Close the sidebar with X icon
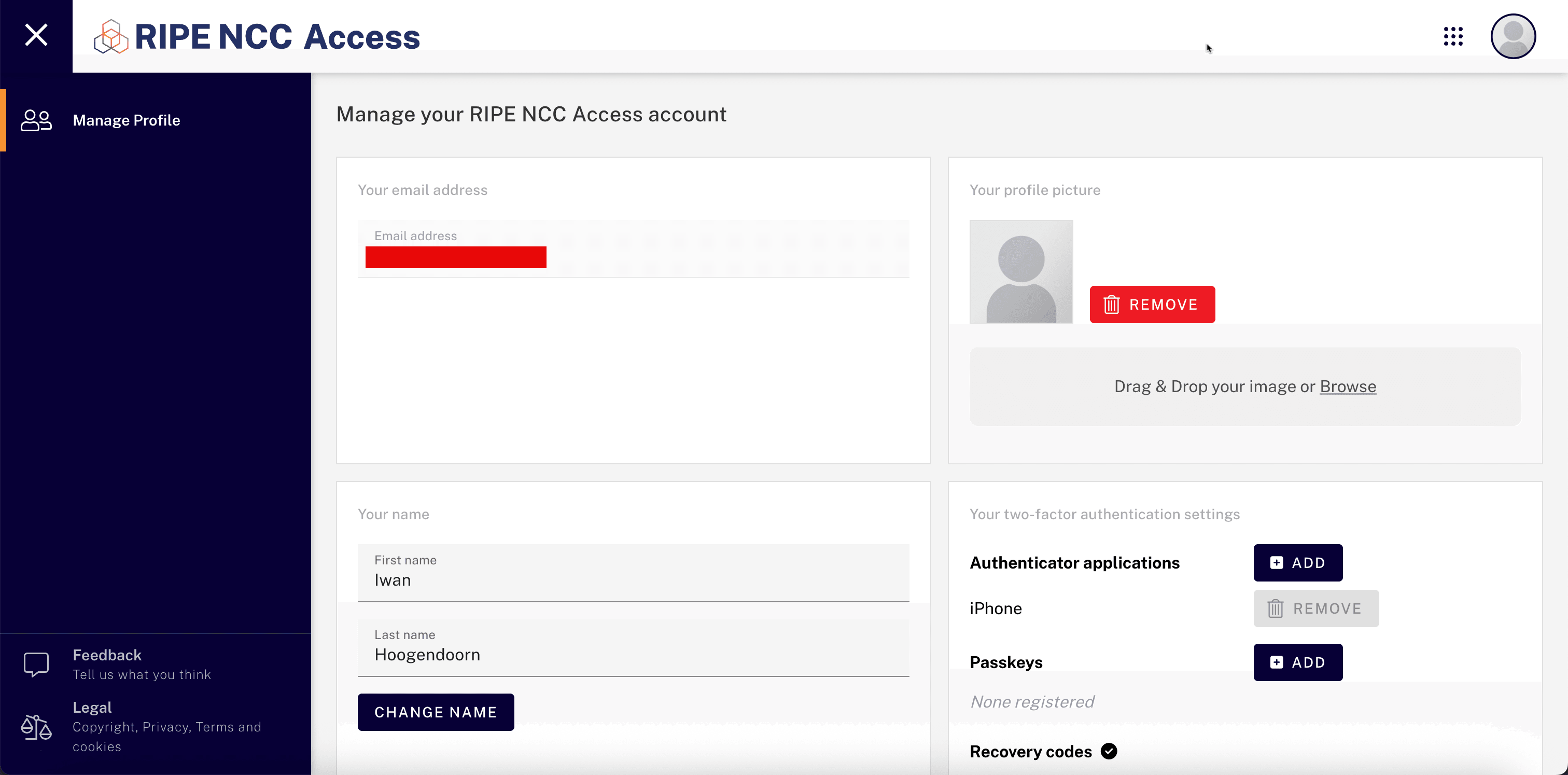The width and height of the screenshot is (1568, 775). pos(36,35)
